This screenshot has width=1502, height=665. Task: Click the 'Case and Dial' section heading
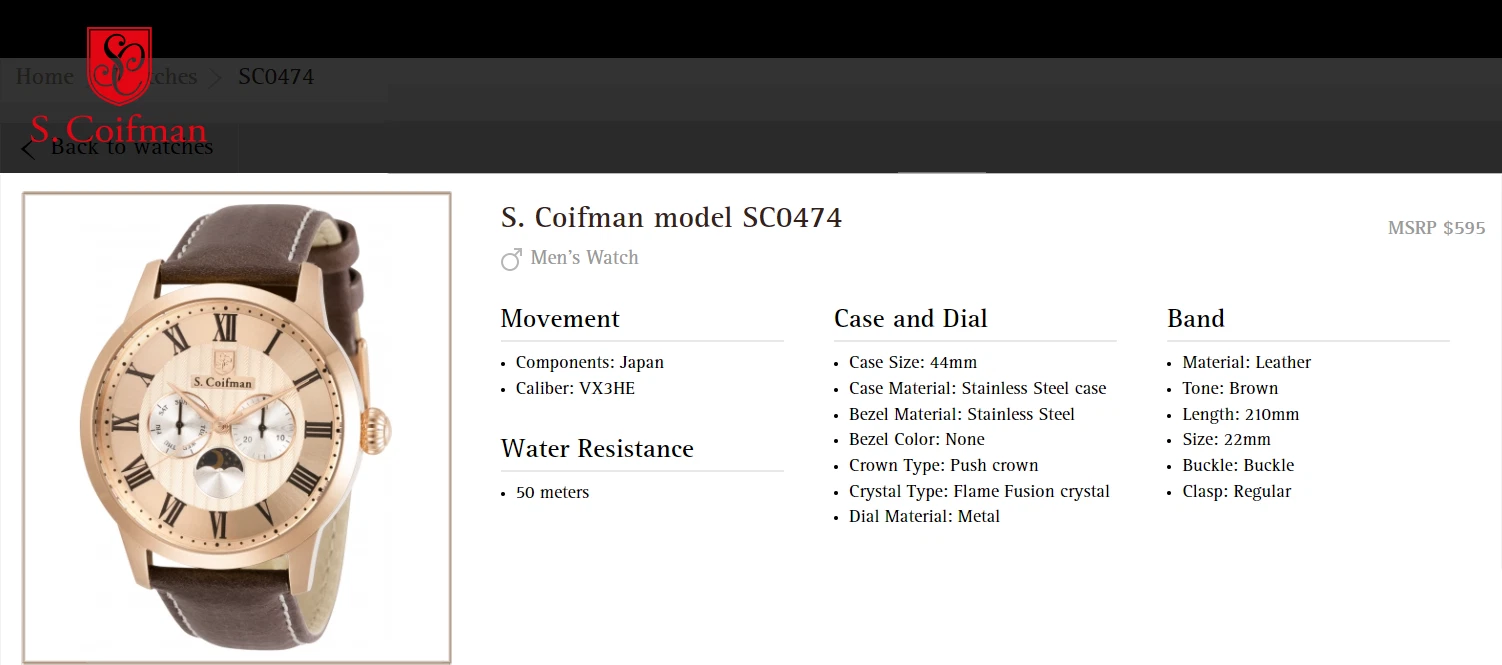[x=910, y=319]
